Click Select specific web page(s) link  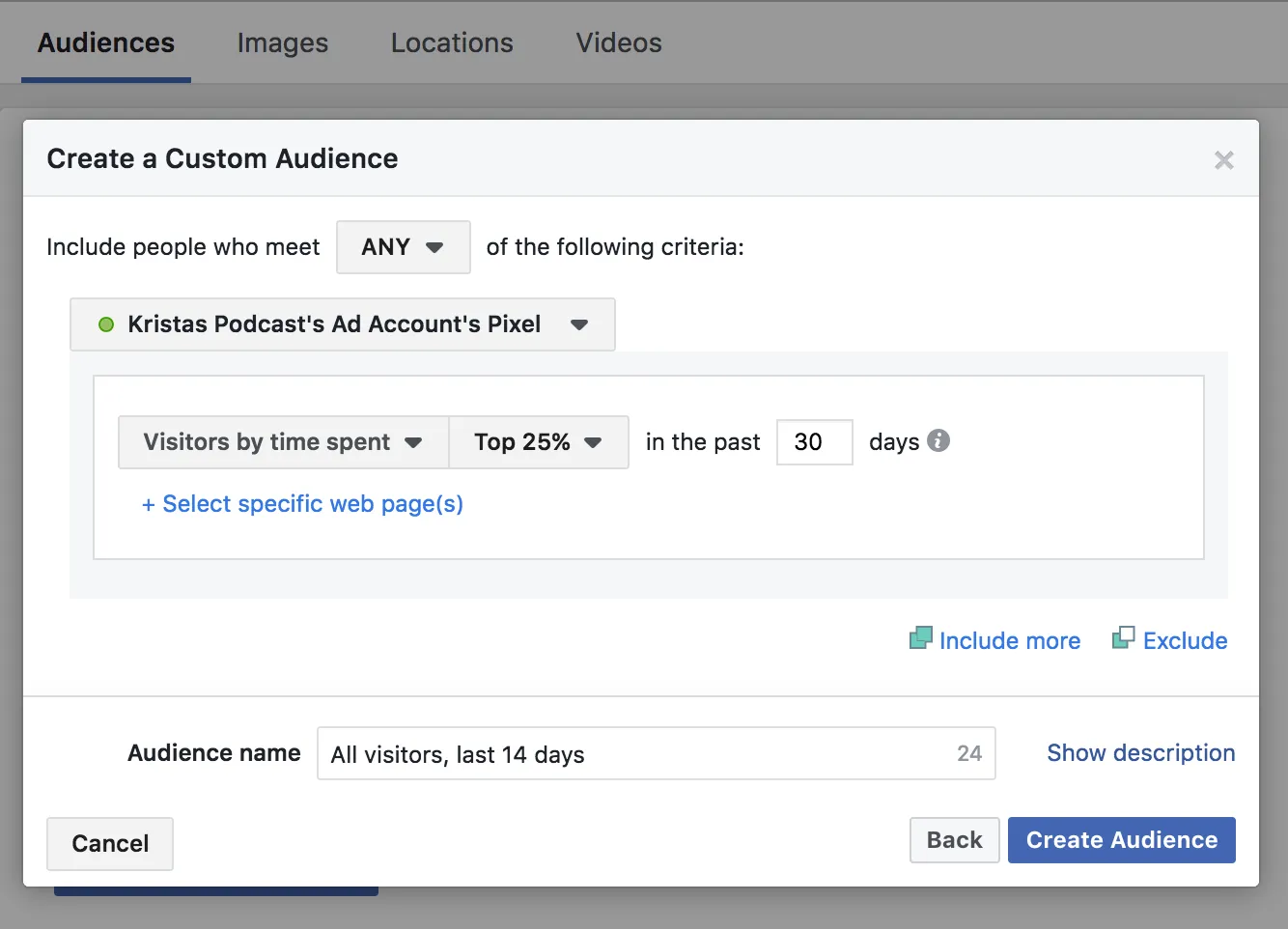coord(303,504)
